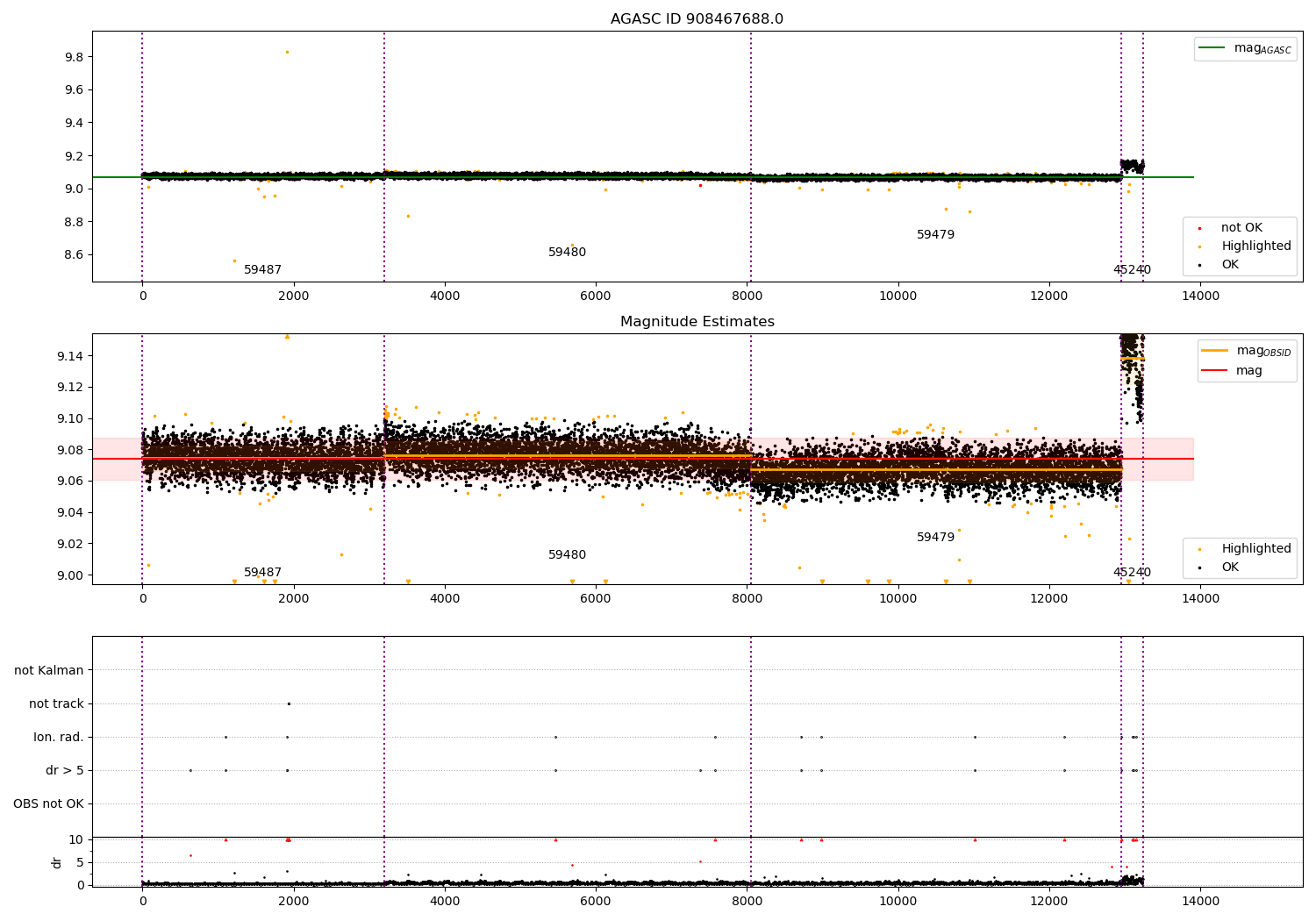1316x921 pixels.
Task: Click label 45240 in the AGASC plot
Action: (1132, 270)
